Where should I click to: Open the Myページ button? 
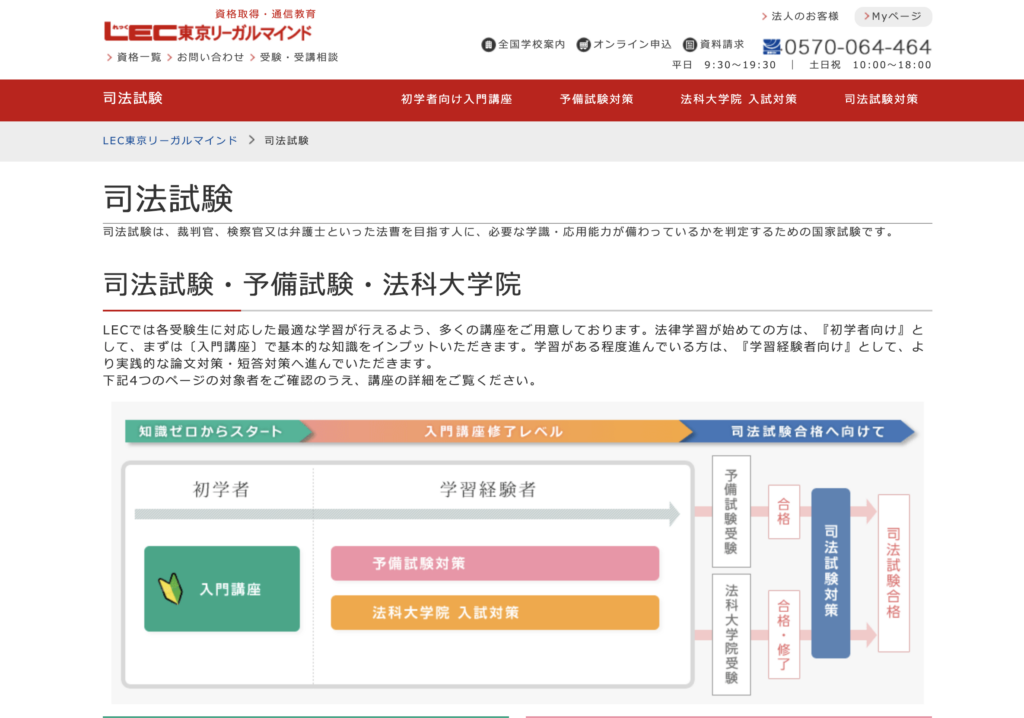893,17
